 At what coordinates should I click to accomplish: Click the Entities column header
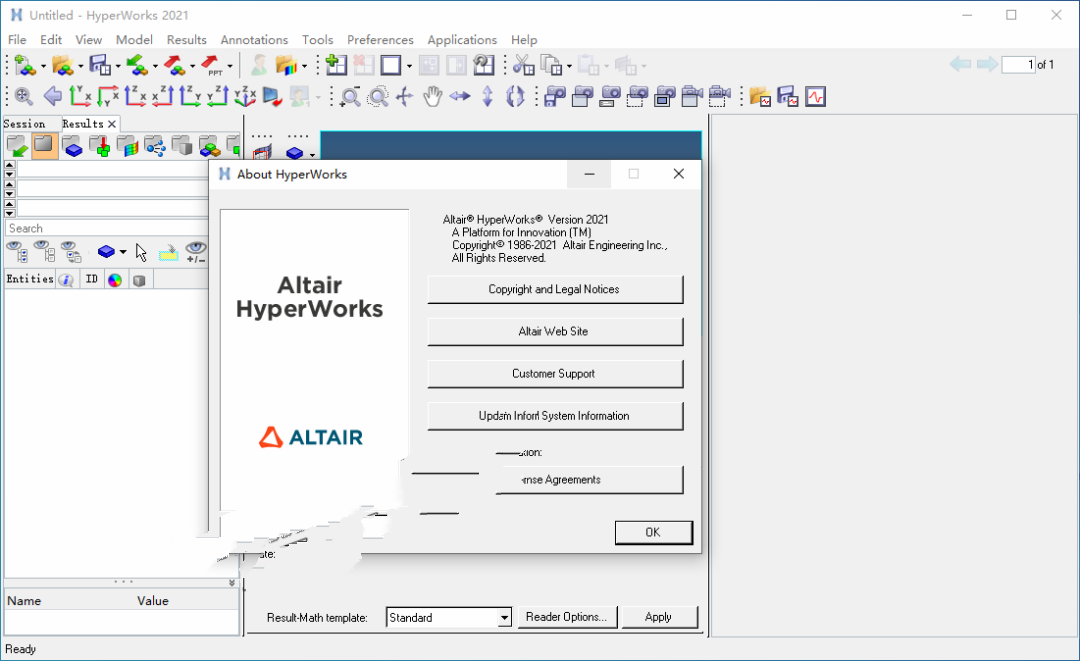click(30, 279)
